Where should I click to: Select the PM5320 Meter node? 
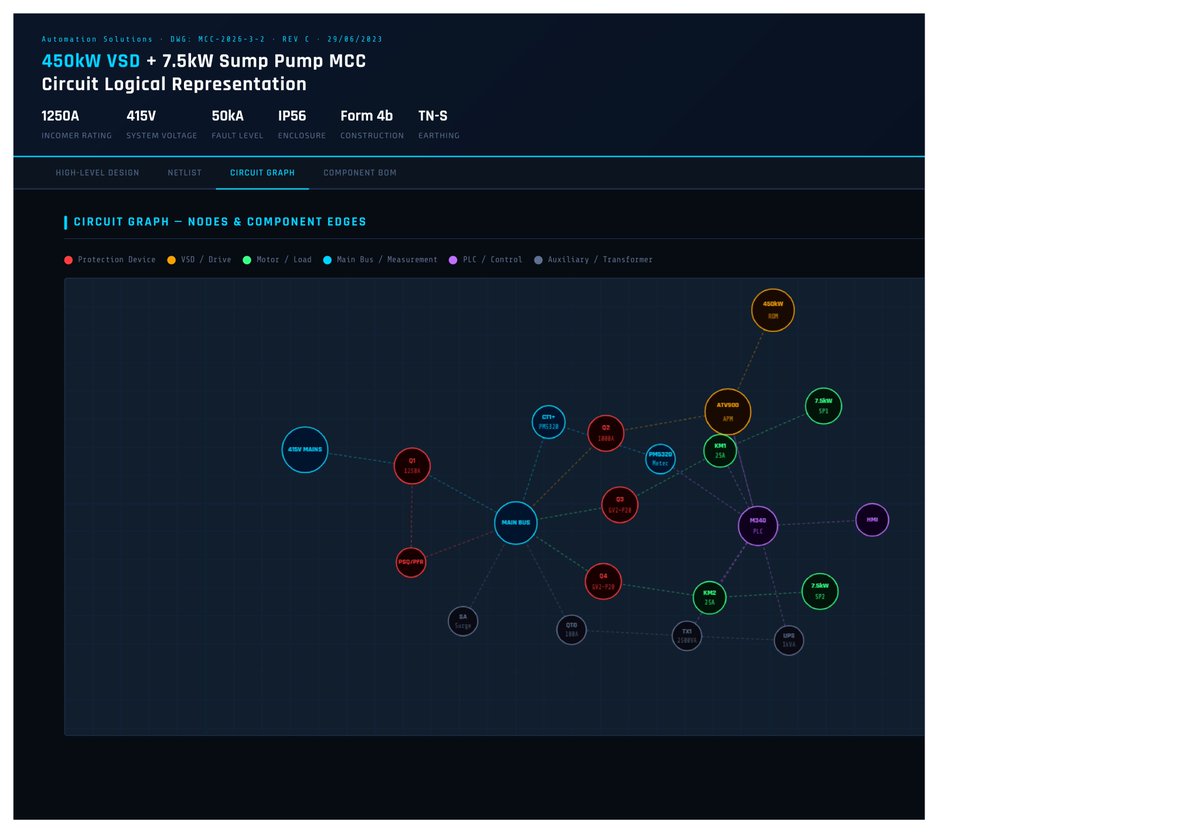point(660,459)
